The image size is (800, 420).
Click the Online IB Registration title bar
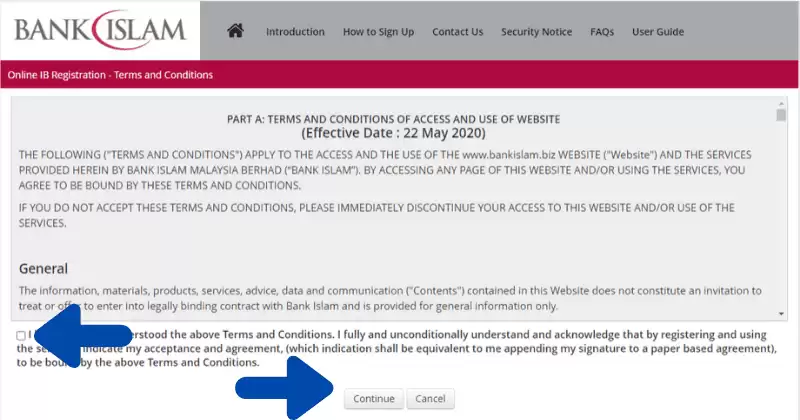(110, 75)
